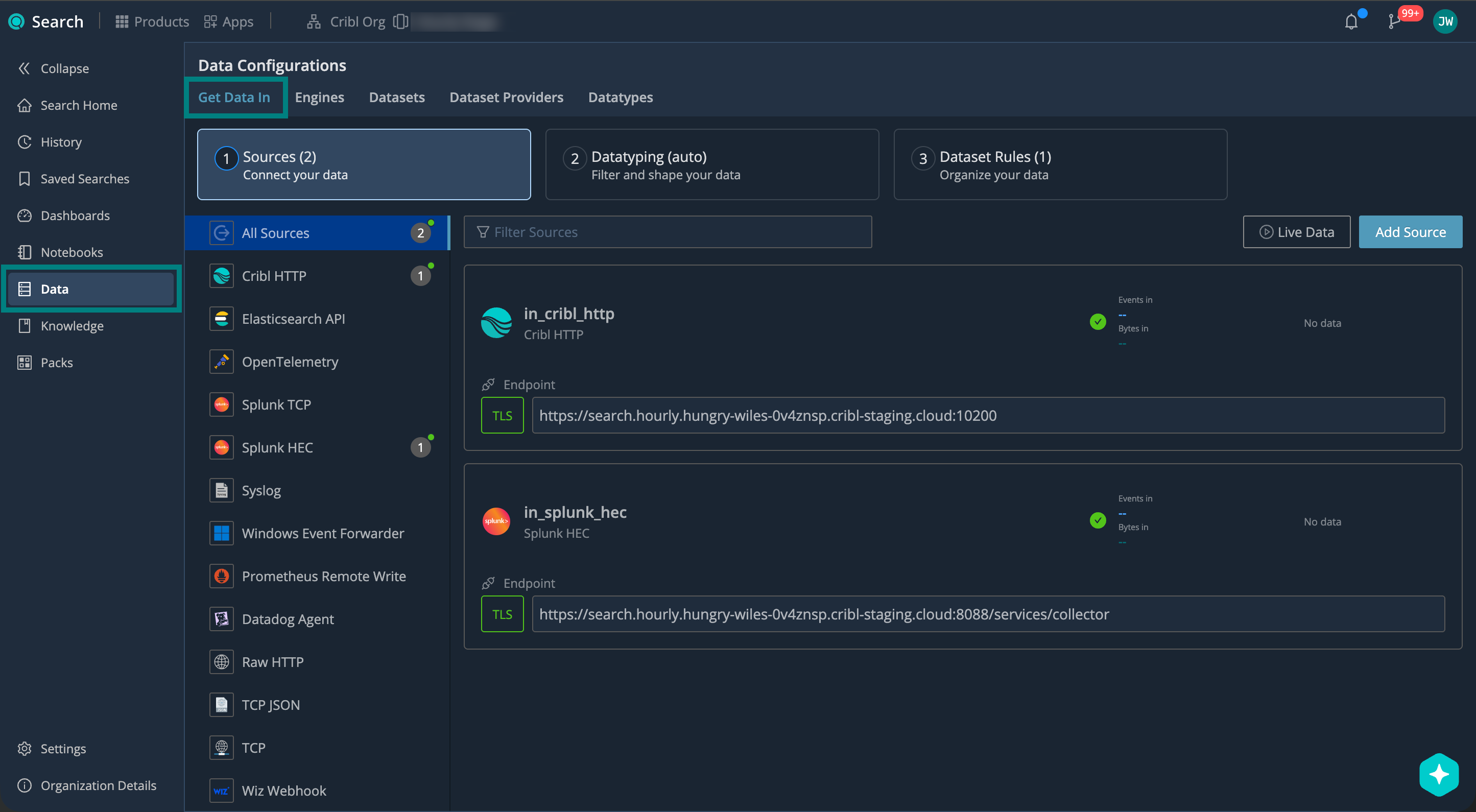Image resolution: width=1476 pixels, height=812 pixels.
Task: Click the Splunk TCP icon
Action: pyautogui.click(x=221, y=404)
